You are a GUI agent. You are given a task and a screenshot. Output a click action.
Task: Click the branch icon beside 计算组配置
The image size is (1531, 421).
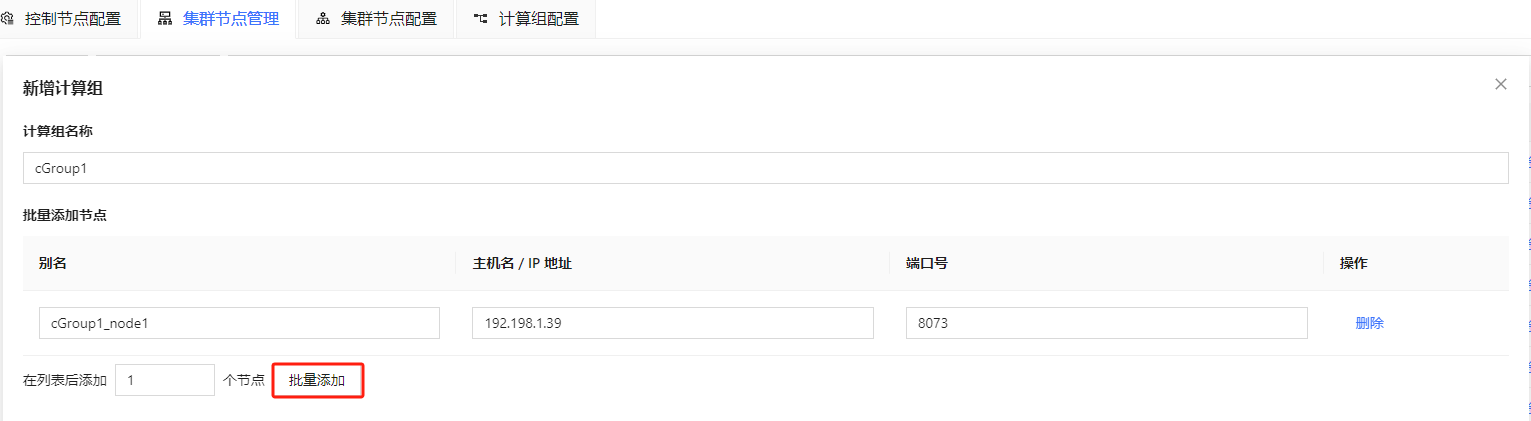pyautogui.click(x=481, y=19)
